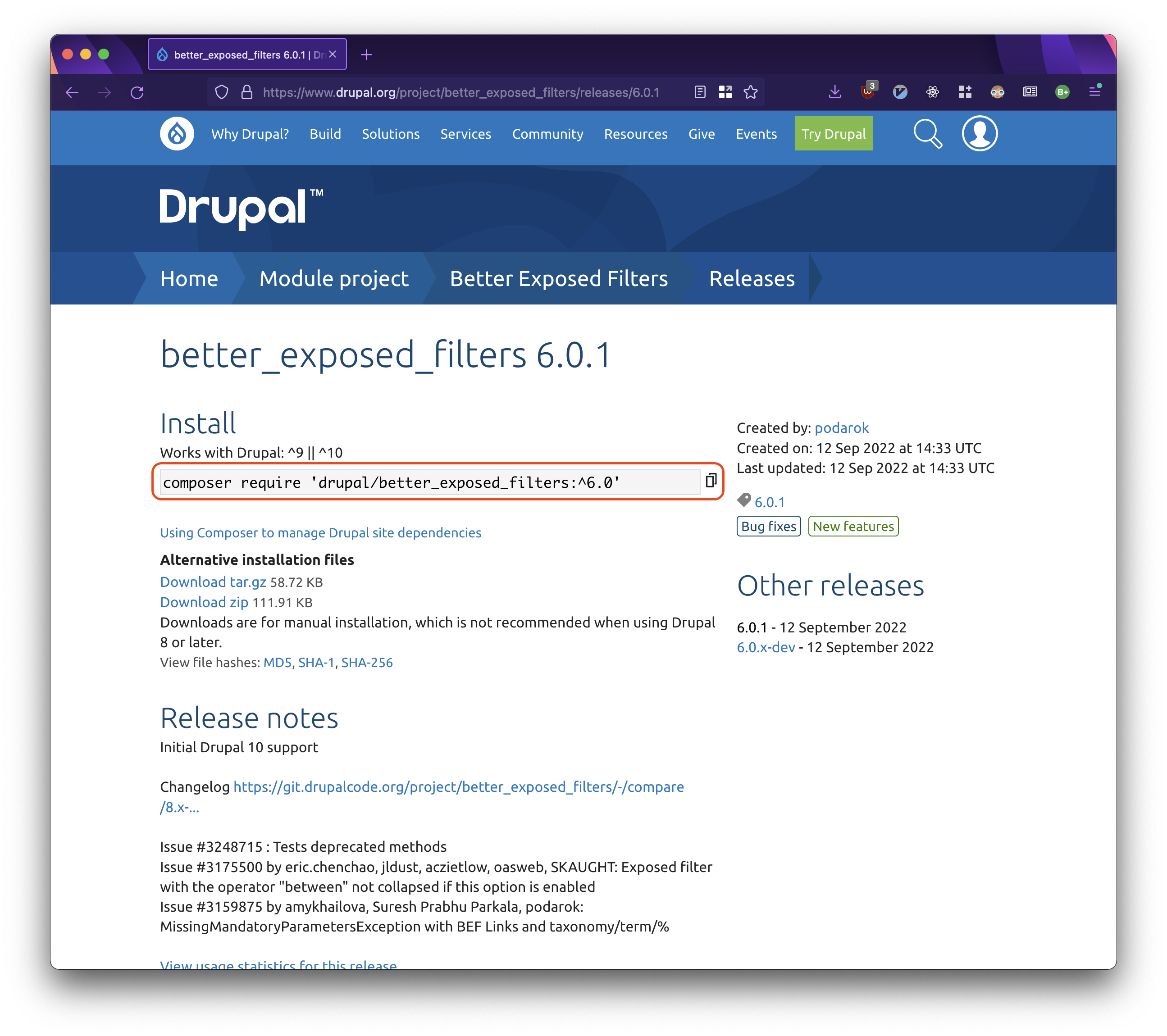The height and width of the screenshot is (1036, 1167).
Task: Click the browser forward arrow
Action: [x=105, y=92]
